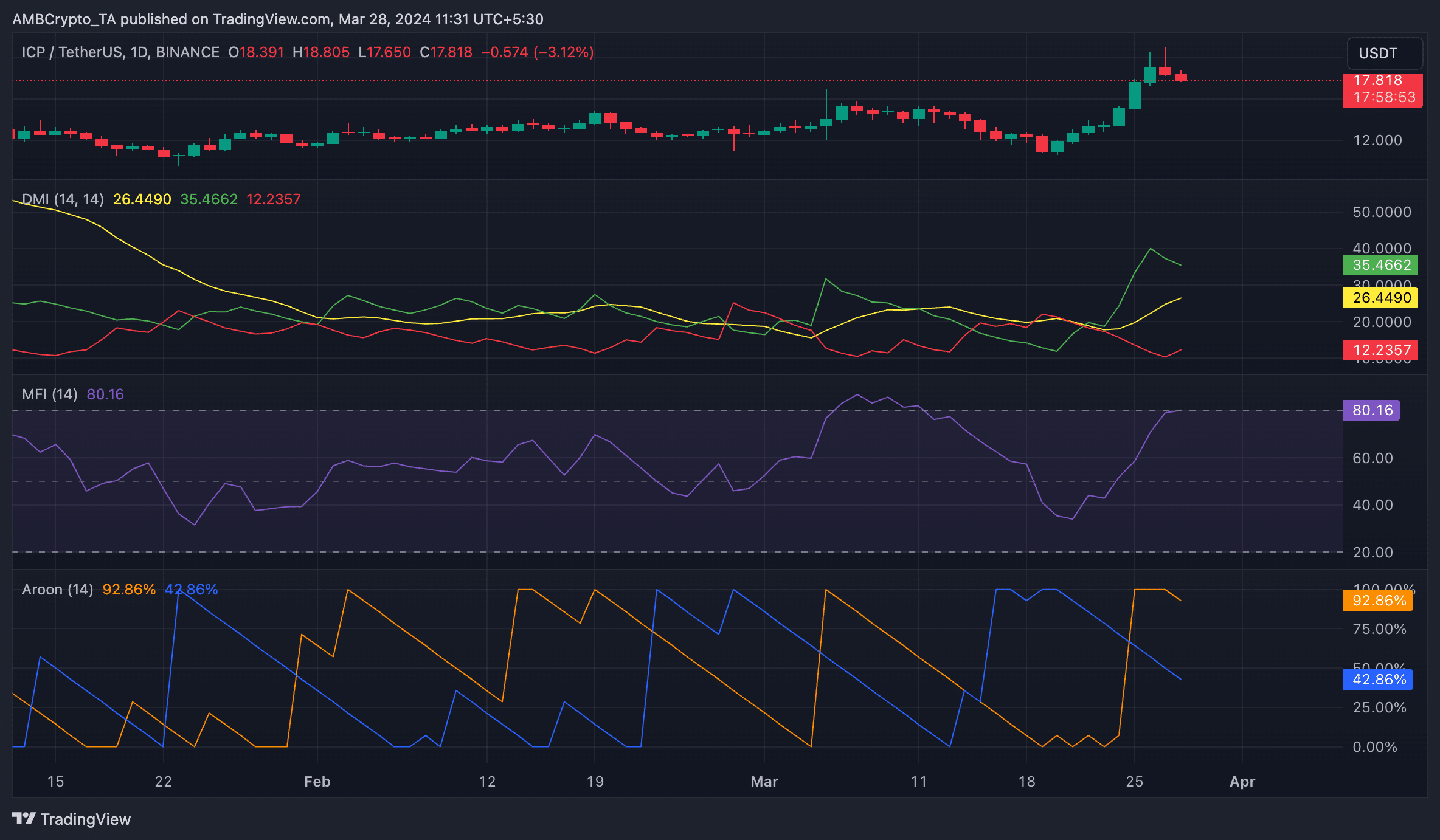Select the ICP / TetherUS symbol title
This screenshot has height=840, width=1440.
(x=120, y=52)
